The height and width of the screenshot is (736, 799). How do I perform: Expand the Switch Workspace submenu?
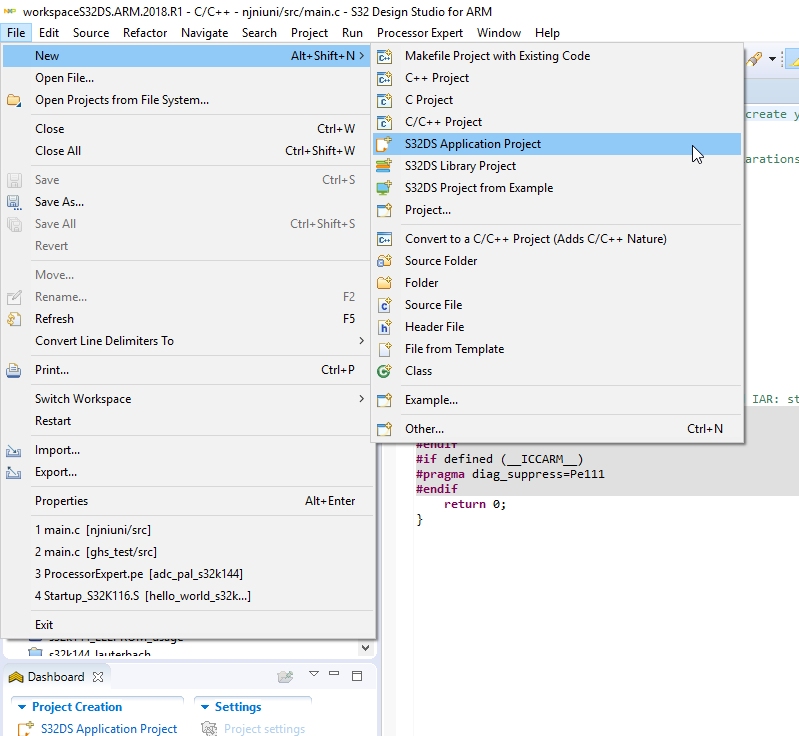coord(361,399)
